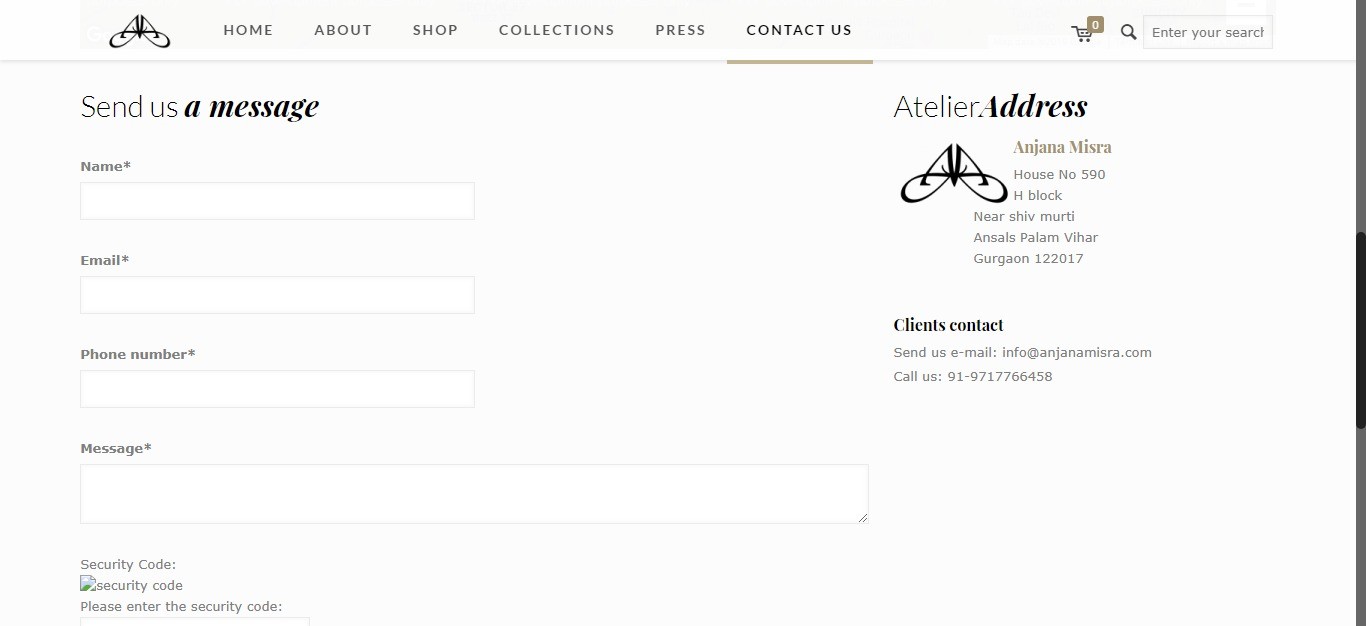
Task: Click the cart item count badge
Action: pos(1095,24)
